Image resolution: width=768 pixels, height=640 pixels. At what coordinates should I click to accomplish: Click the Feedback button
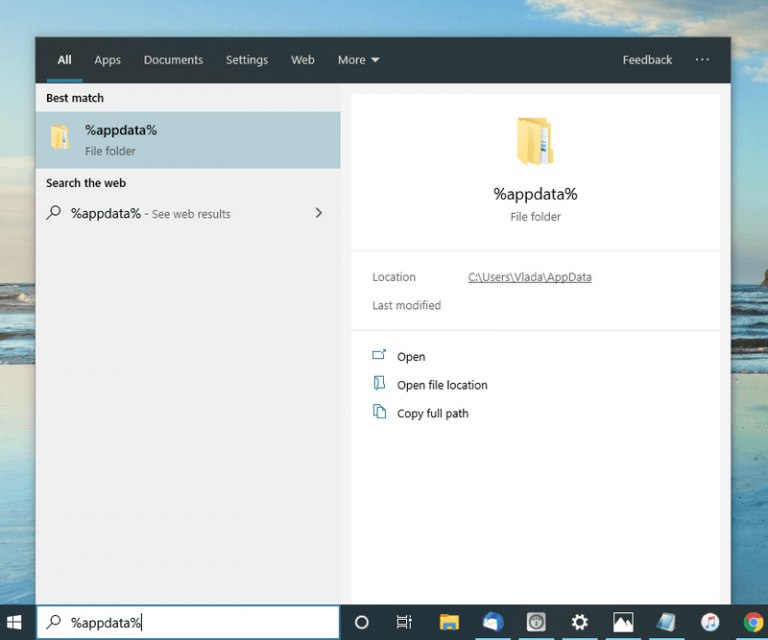point(647,60)
